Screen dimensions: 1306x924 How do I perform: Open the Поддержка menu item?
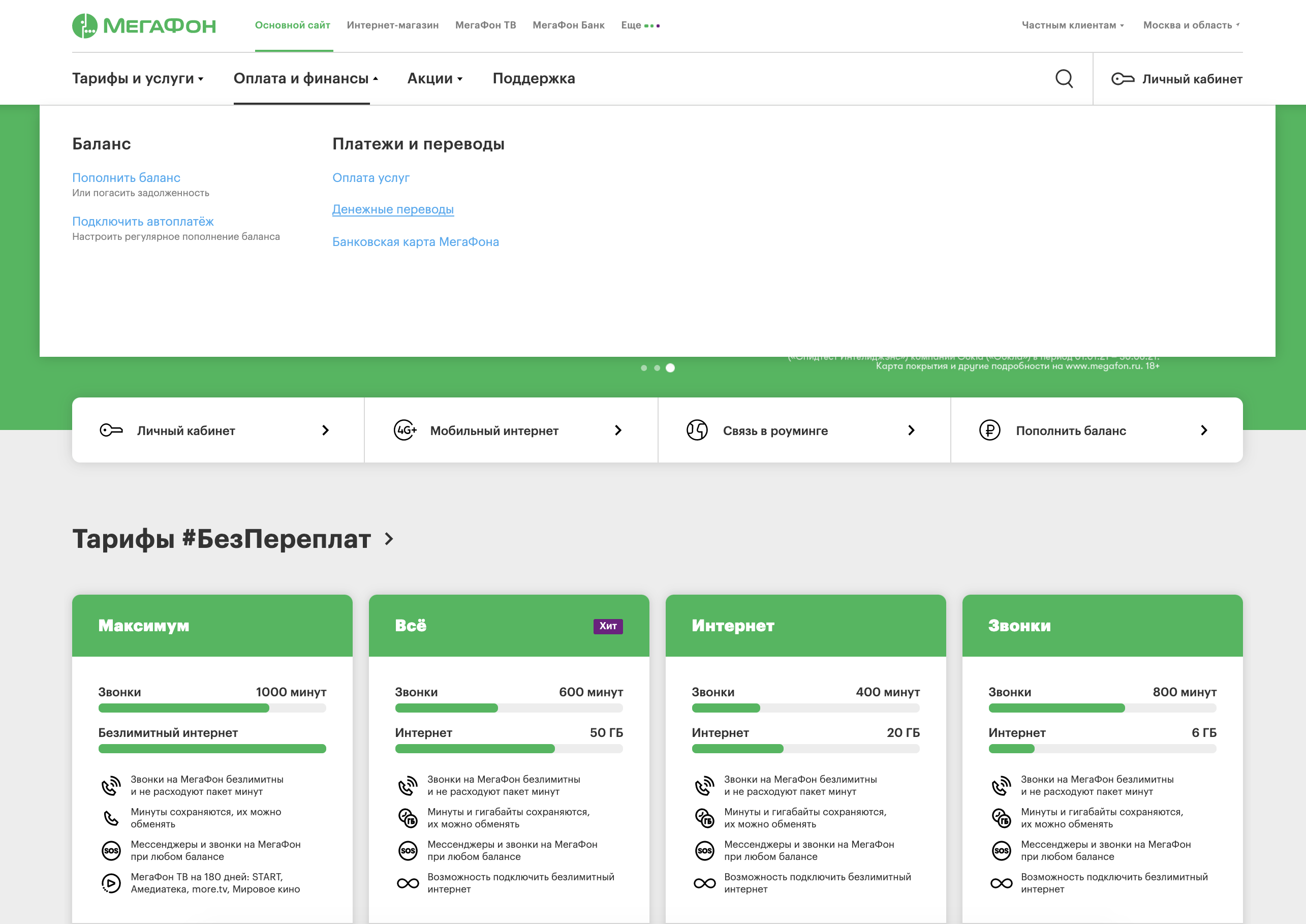pyautogui.click(x=534, y=78)
